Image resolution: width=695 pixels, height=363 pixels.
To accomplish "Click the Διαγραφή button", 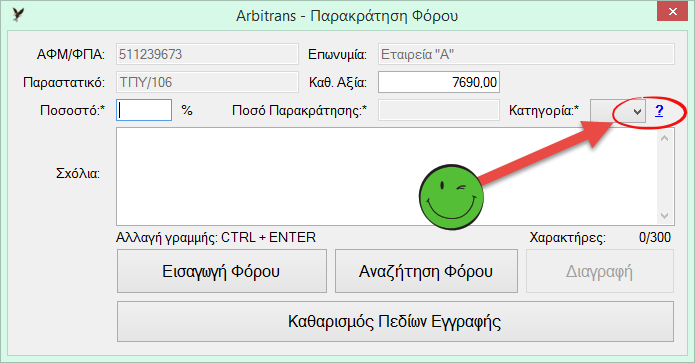I will [x=600, y=271].
